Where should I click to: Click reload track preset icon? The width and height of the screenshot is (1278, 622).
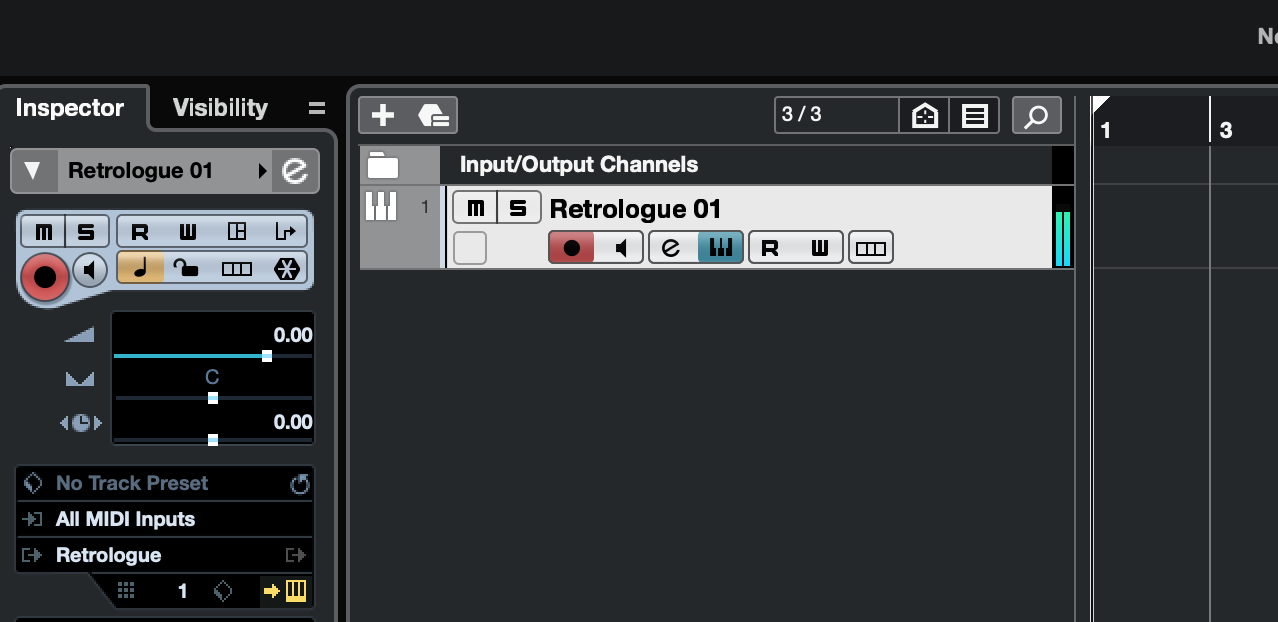coord(299,484)
